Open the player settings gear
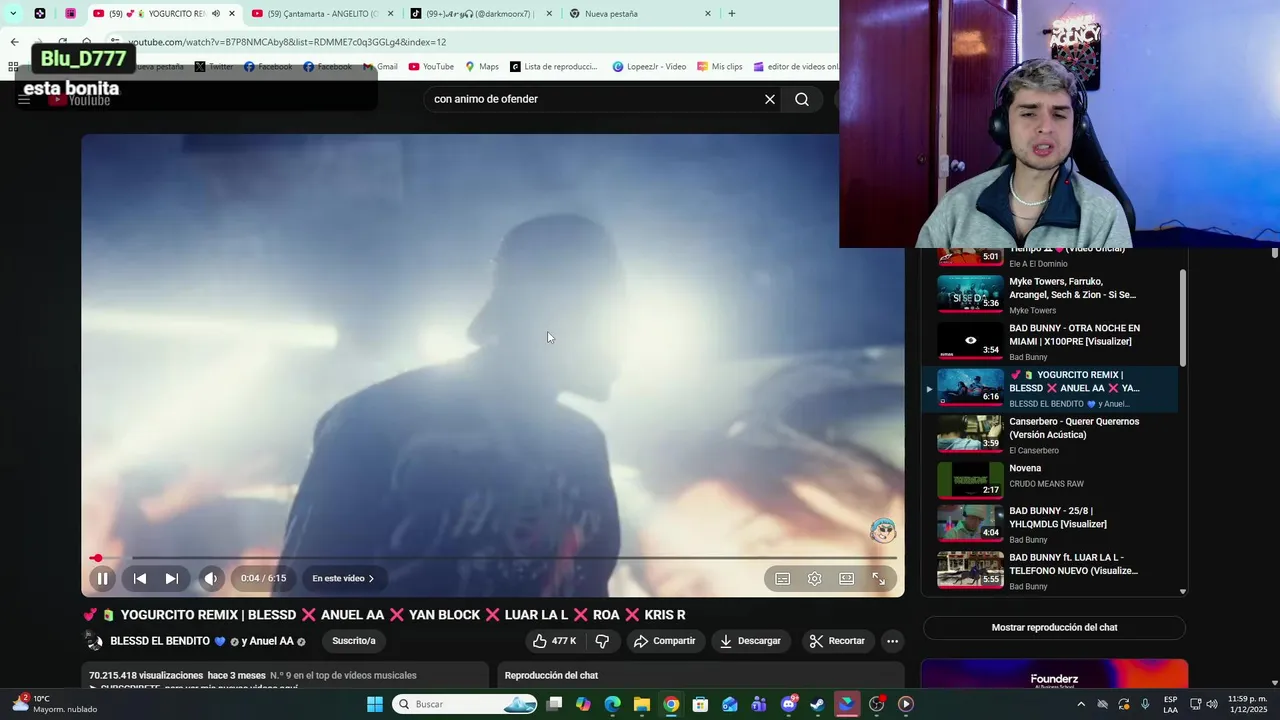This screenshot has height=720, width=1280. coord(815,578)
